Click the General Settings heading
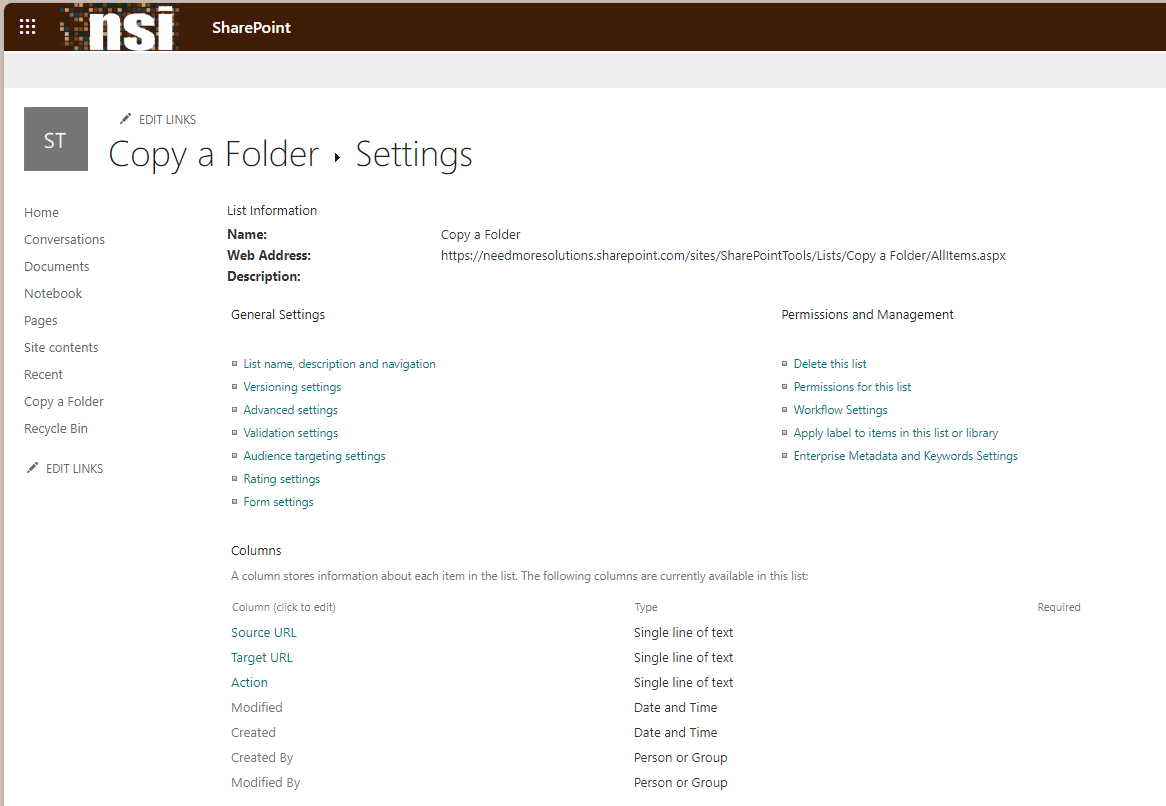1166x806 pixels. pos(277,315)
